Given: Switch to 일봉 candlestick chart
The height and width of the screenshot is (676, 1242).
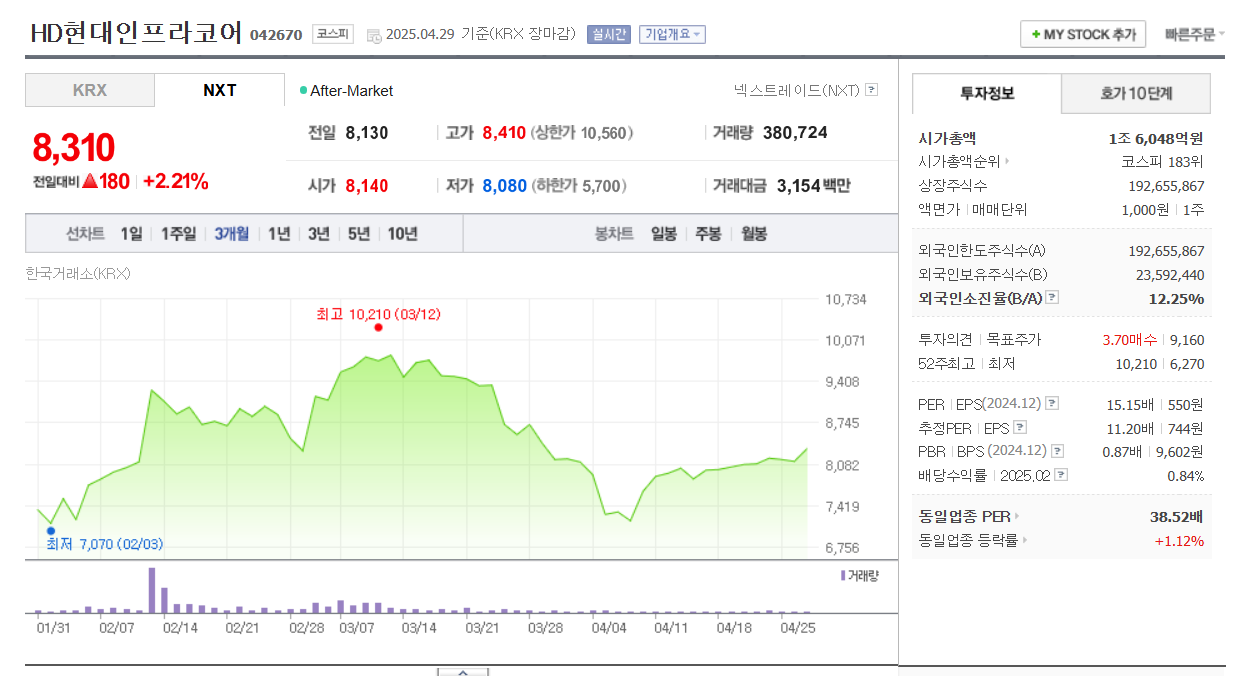Looking at the screenshot, I should 664,234.
